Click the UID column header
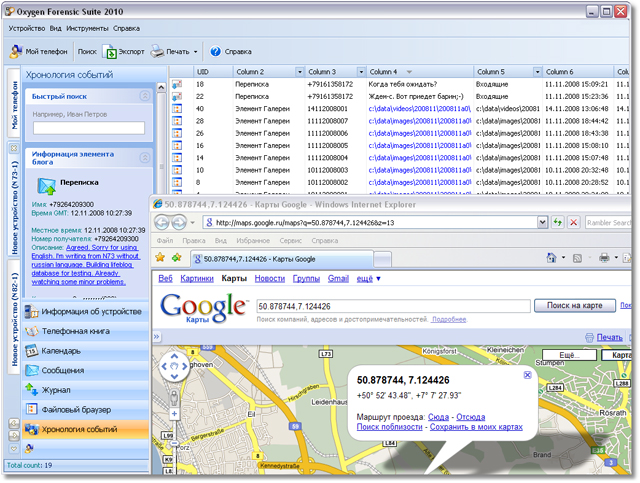 tap(213, 72)
